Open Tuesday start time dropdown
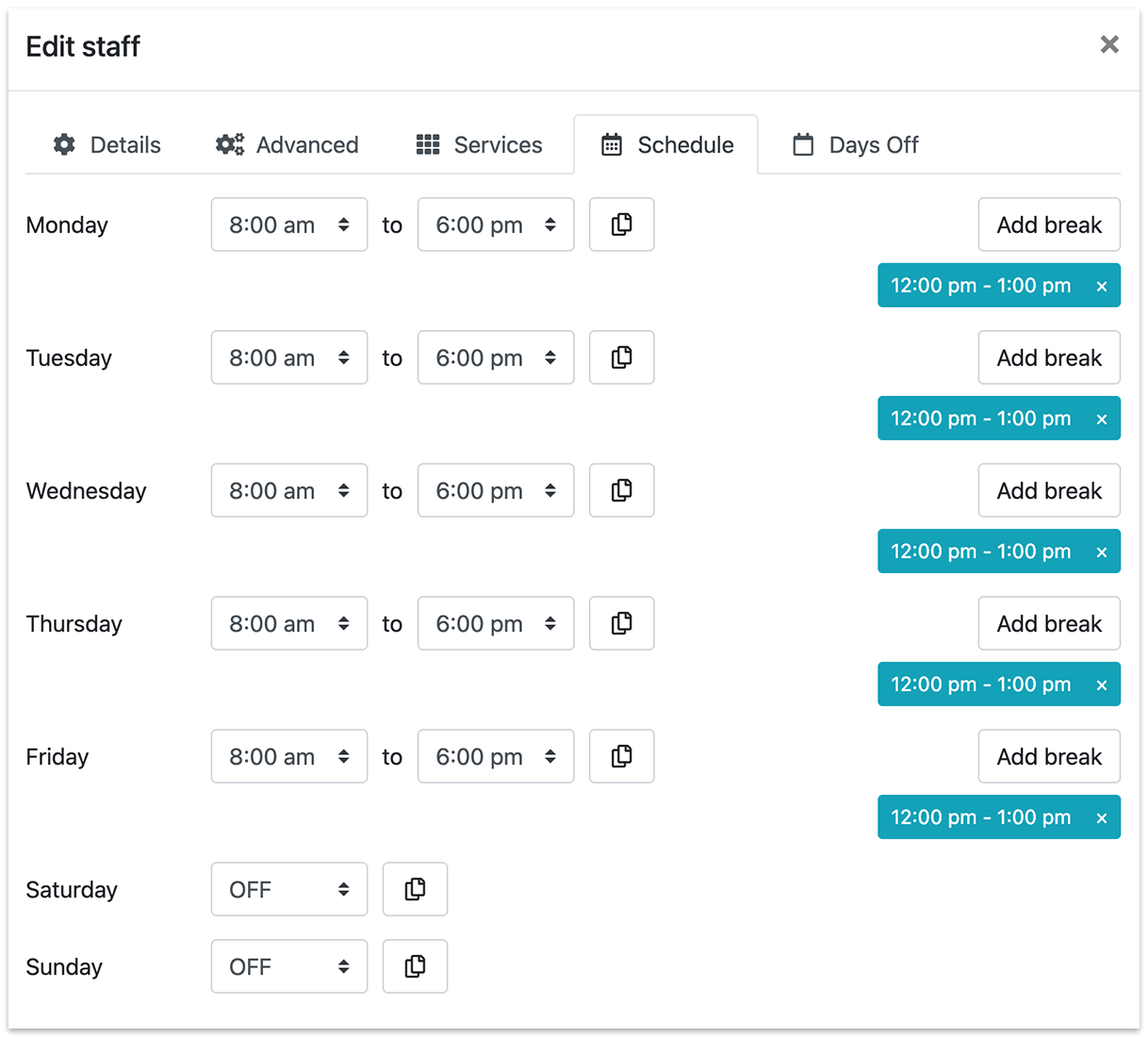This screenshot has width=1148, height=1037. (289, 357)
